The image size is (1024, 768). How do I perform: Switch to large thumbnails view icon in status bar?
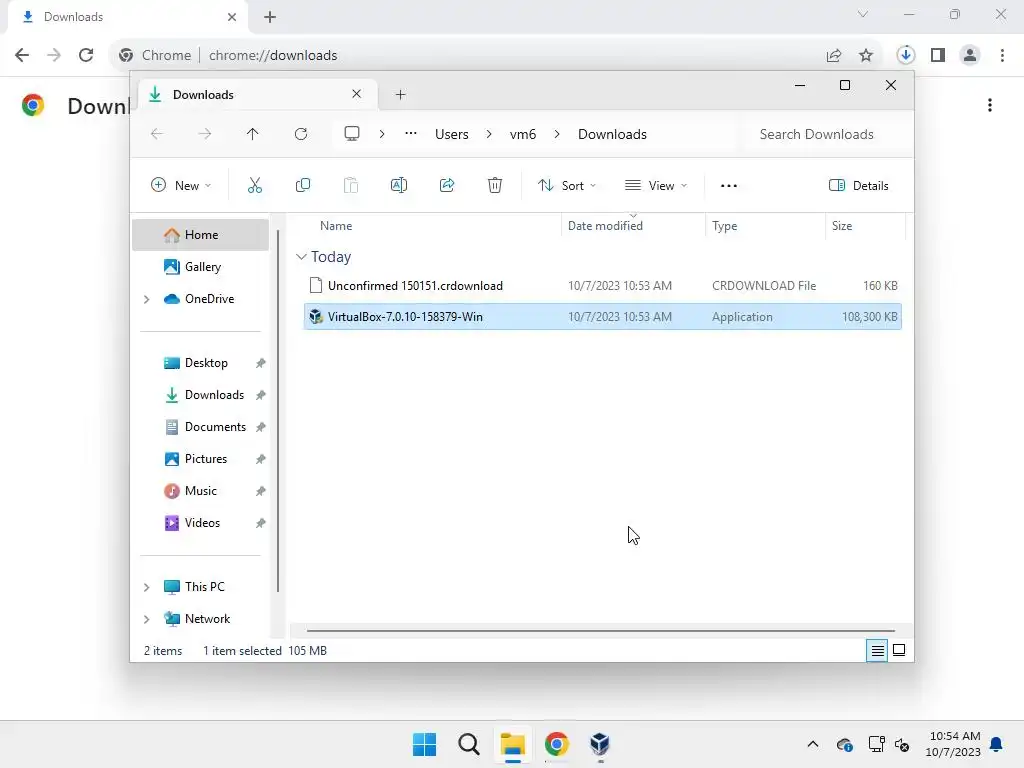click(899, 650)
